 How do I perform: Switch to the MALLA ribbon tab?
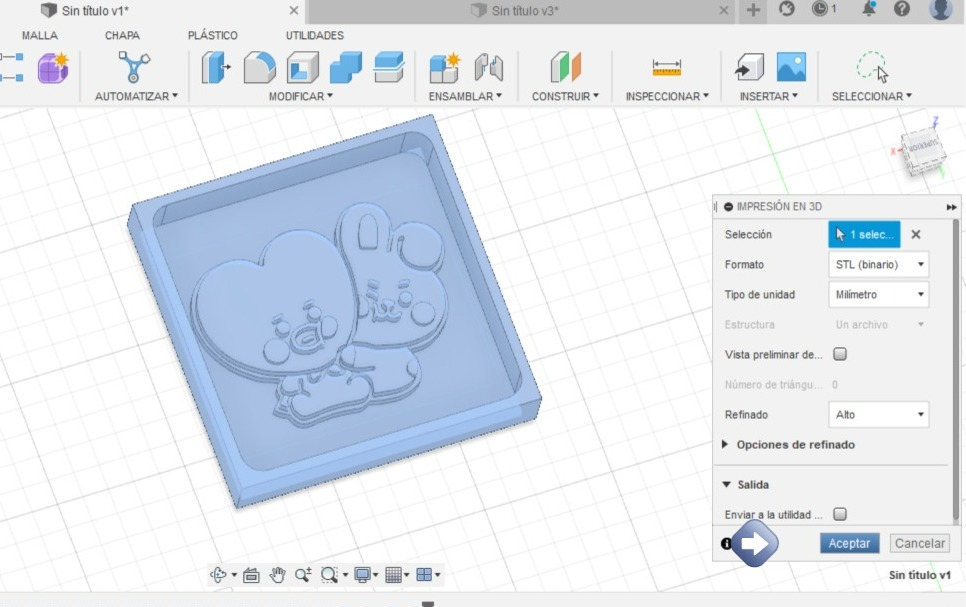tap(40, 35)
